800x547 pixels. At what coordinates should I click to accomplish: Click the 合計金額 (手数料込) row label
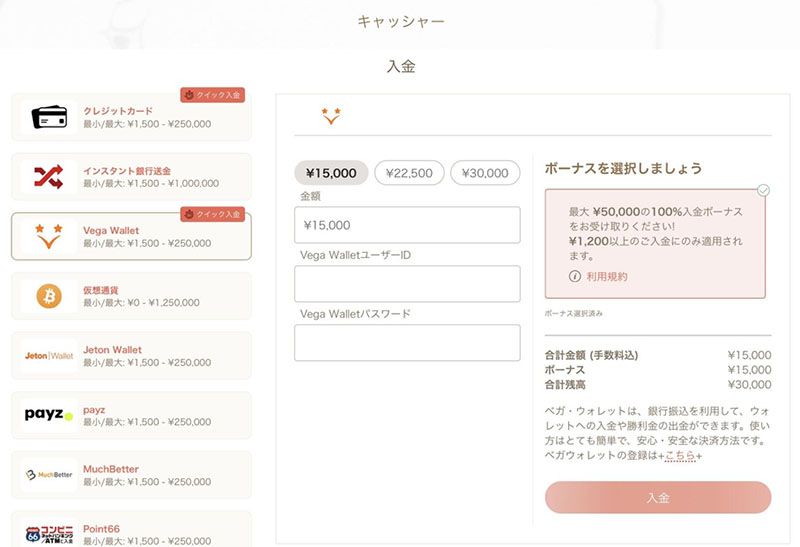(591, 355)
